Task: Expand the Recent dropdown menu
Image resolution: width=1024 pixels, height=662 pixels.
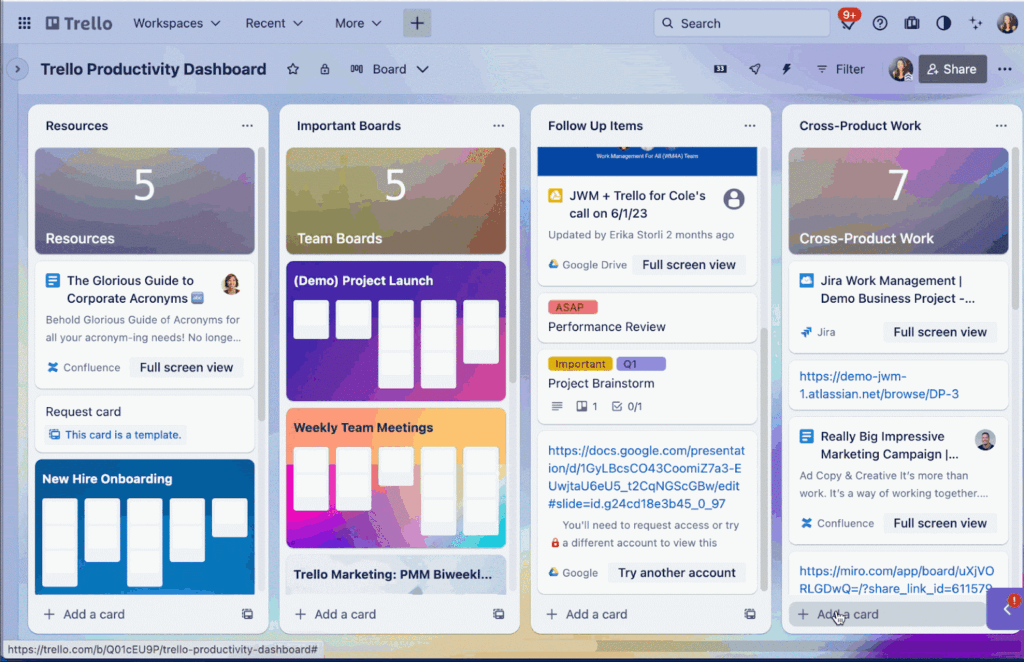Action: (x=274, y=23)
